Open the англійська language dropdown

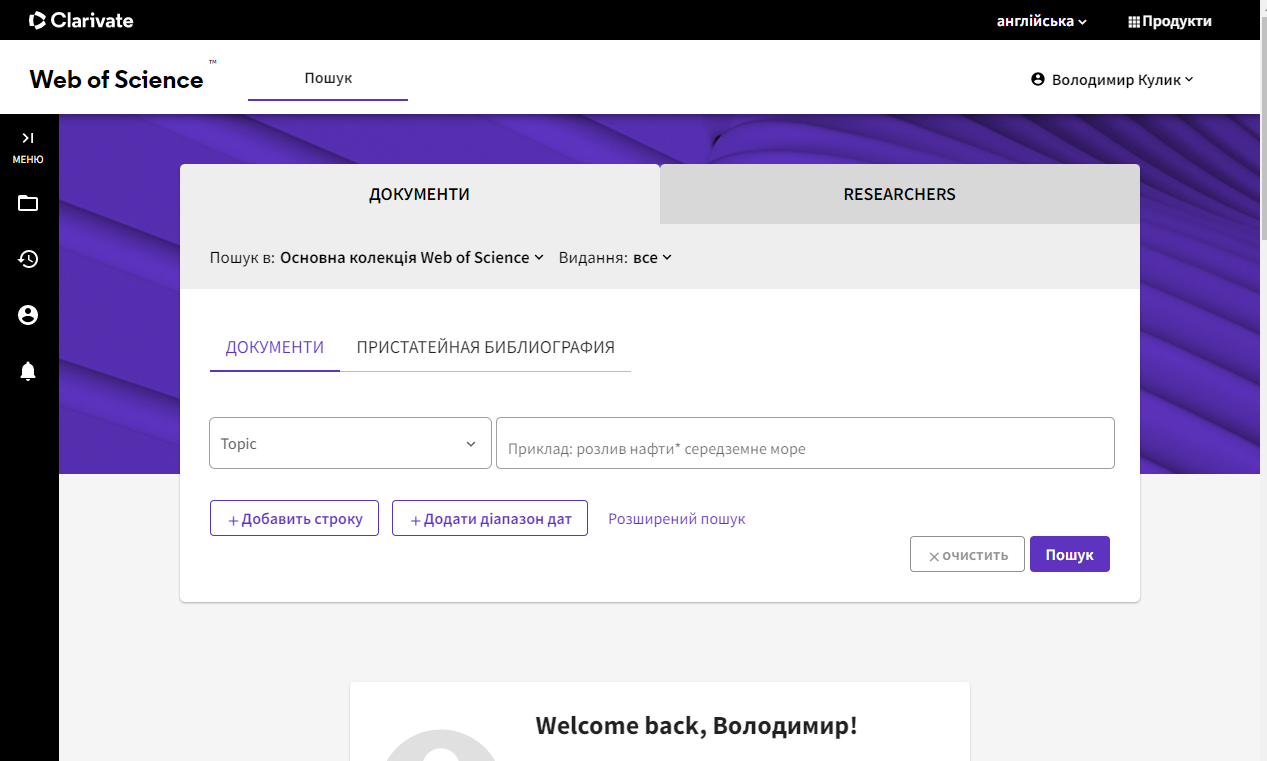[x=1042, y=21]
